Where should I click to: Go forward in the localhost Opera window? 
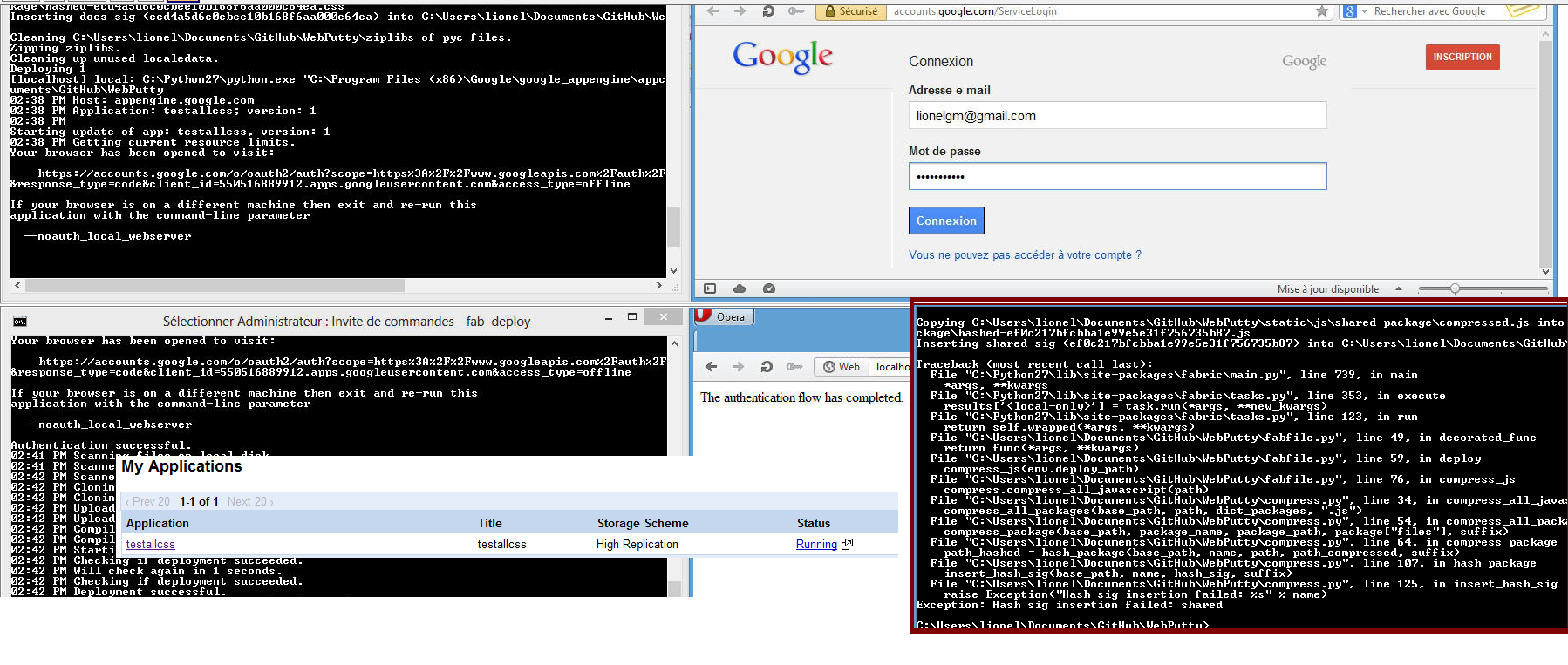pos(738,367)
